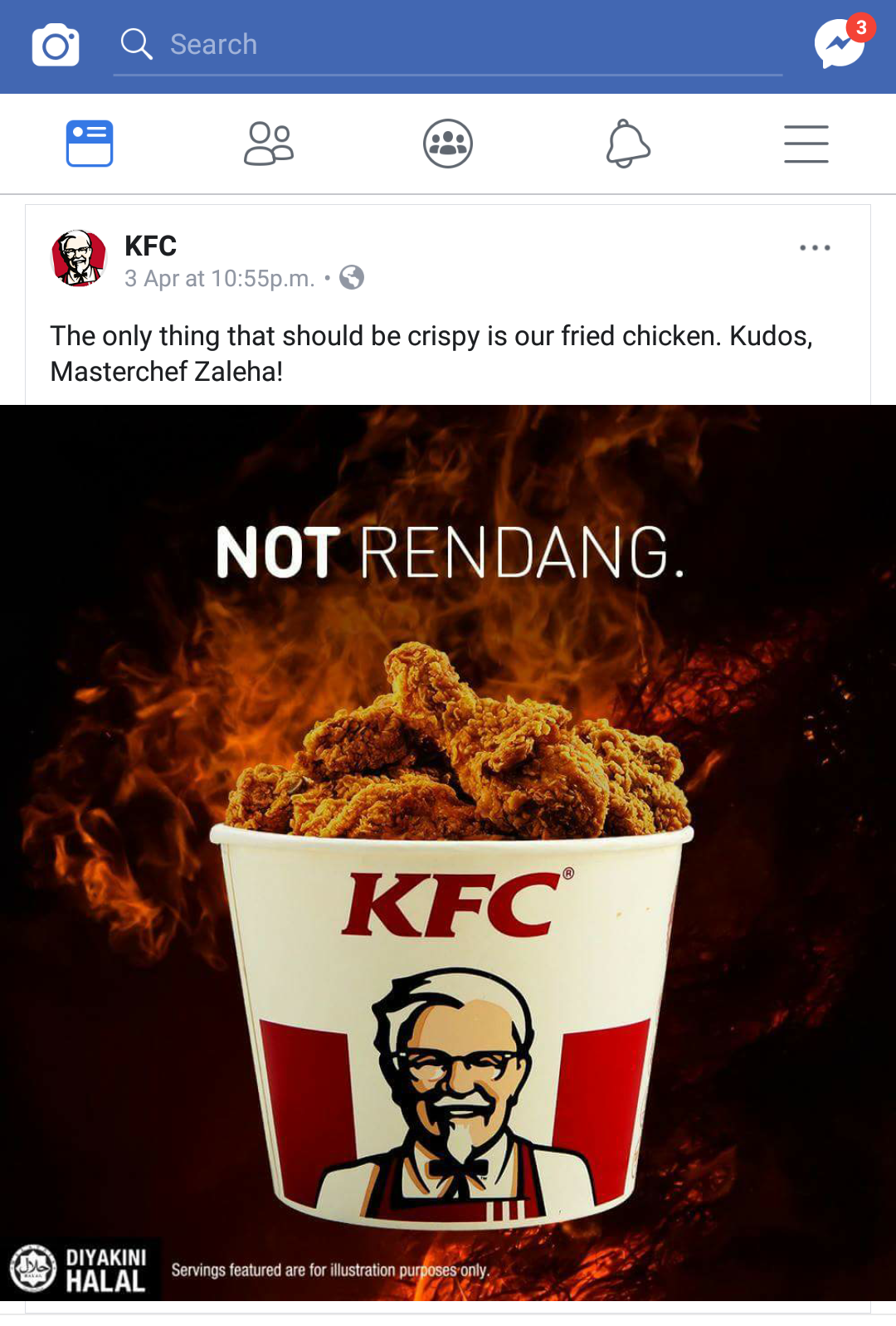Open the hamburger menu tab

pos(806,144)
